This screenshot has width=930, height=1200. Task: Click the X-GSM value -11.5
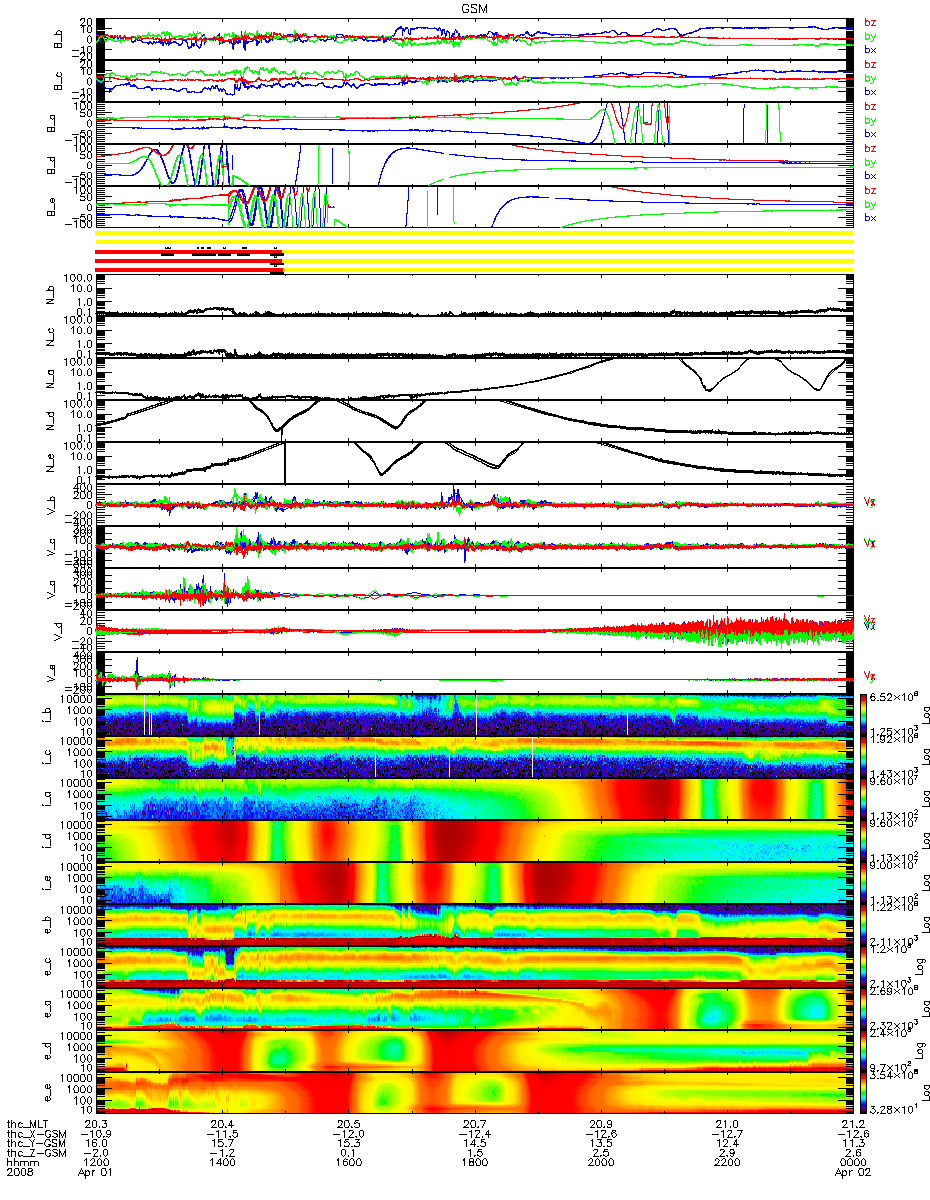(221, 1134)
